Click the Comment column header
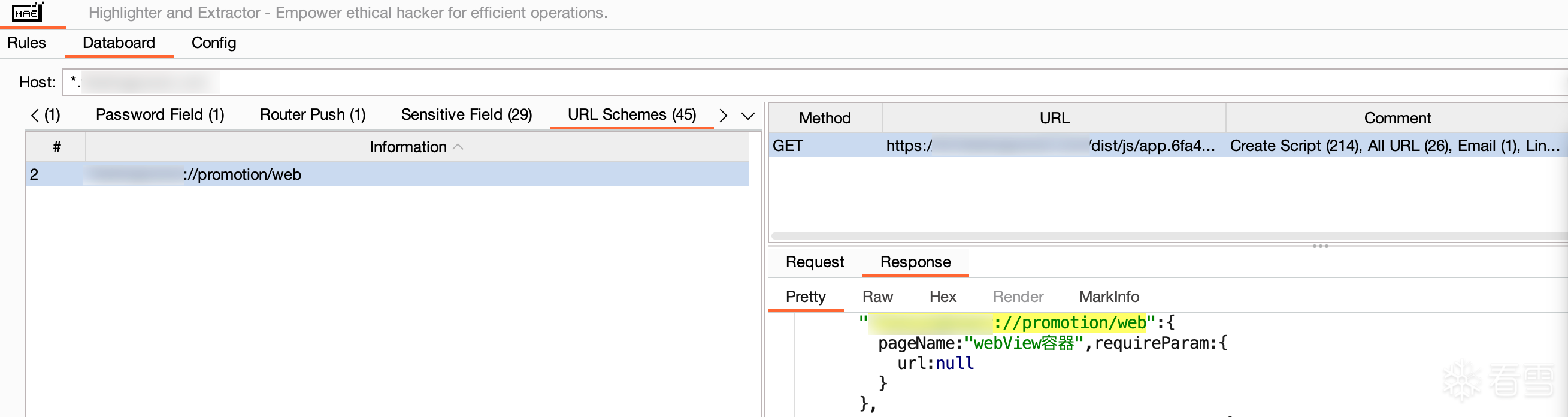This screenshot has width=1568, height=417. [1396, 118]
